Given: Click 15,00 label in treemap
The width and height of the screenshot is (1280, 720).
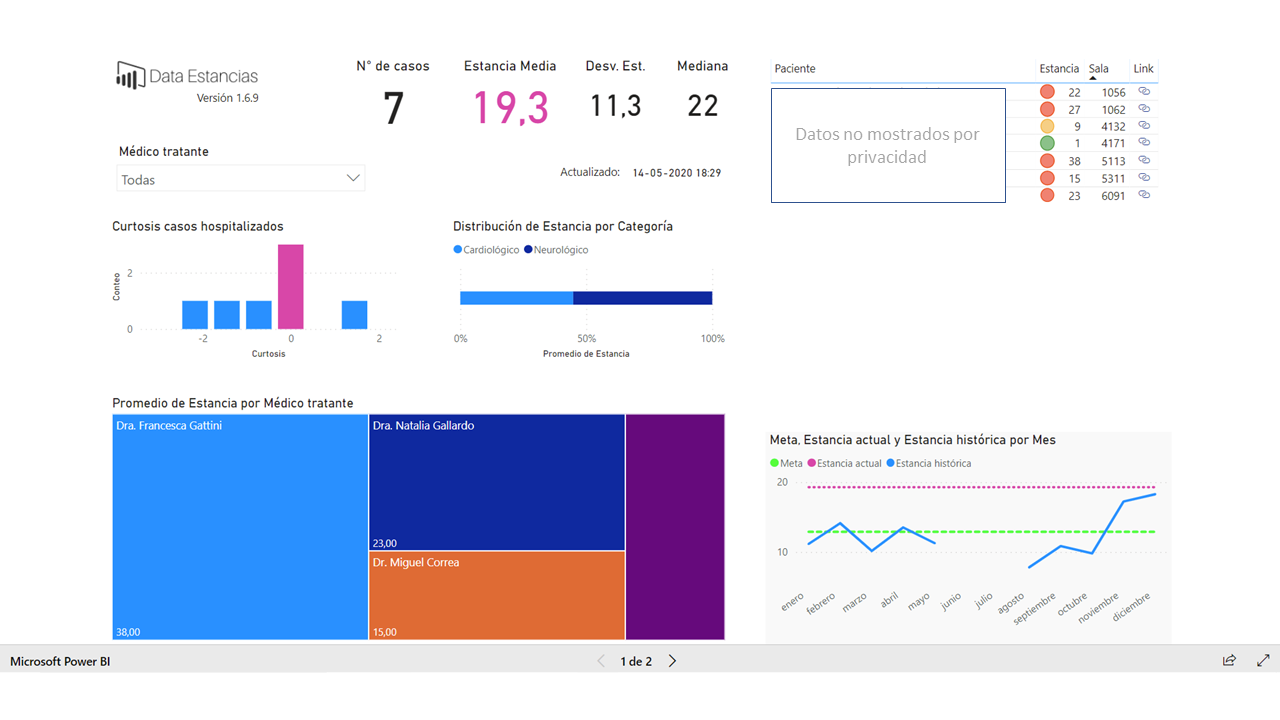Looking at the screenshot, I should point(385,632).
